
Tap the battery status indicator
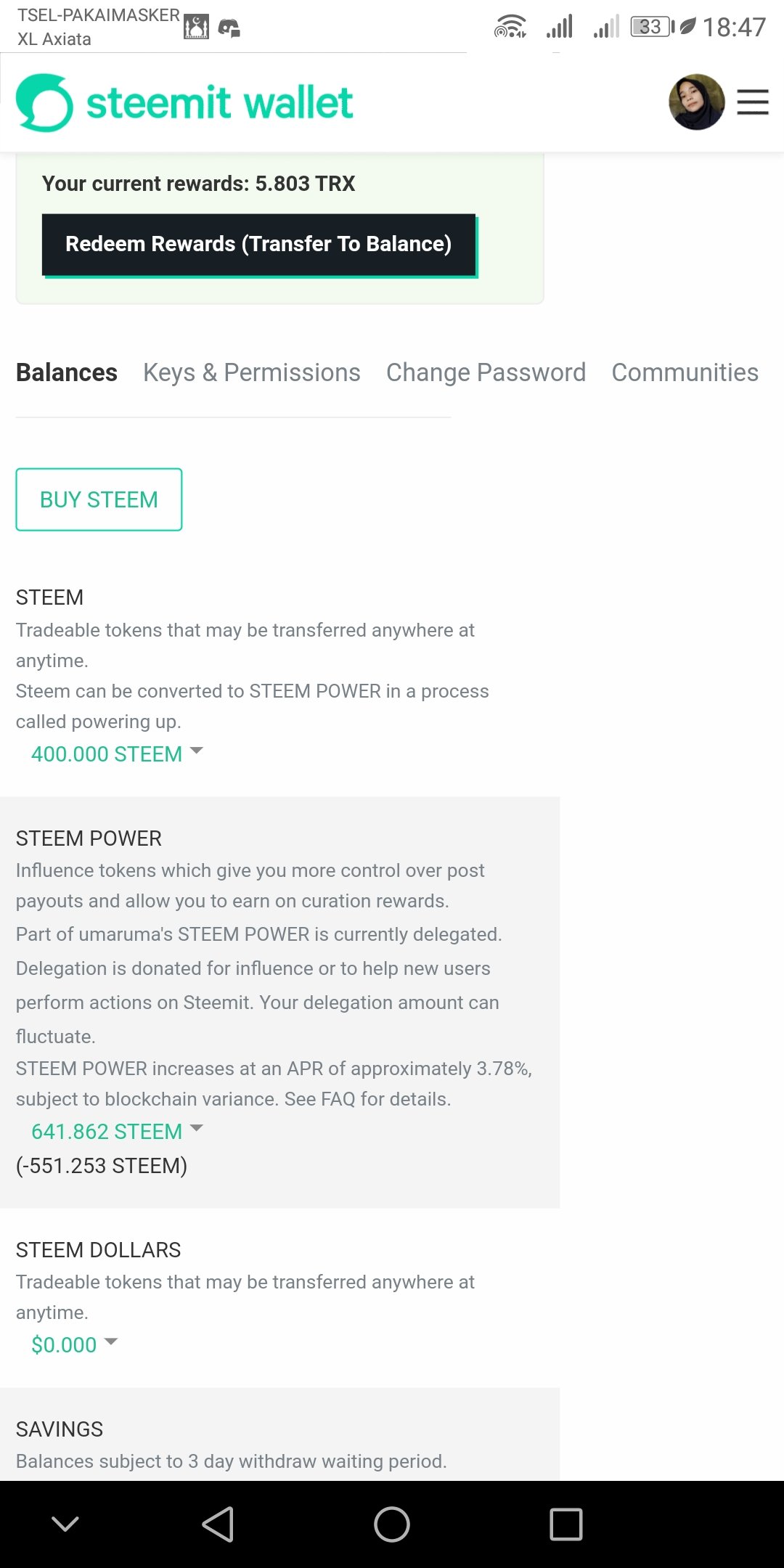click(653, 27)
